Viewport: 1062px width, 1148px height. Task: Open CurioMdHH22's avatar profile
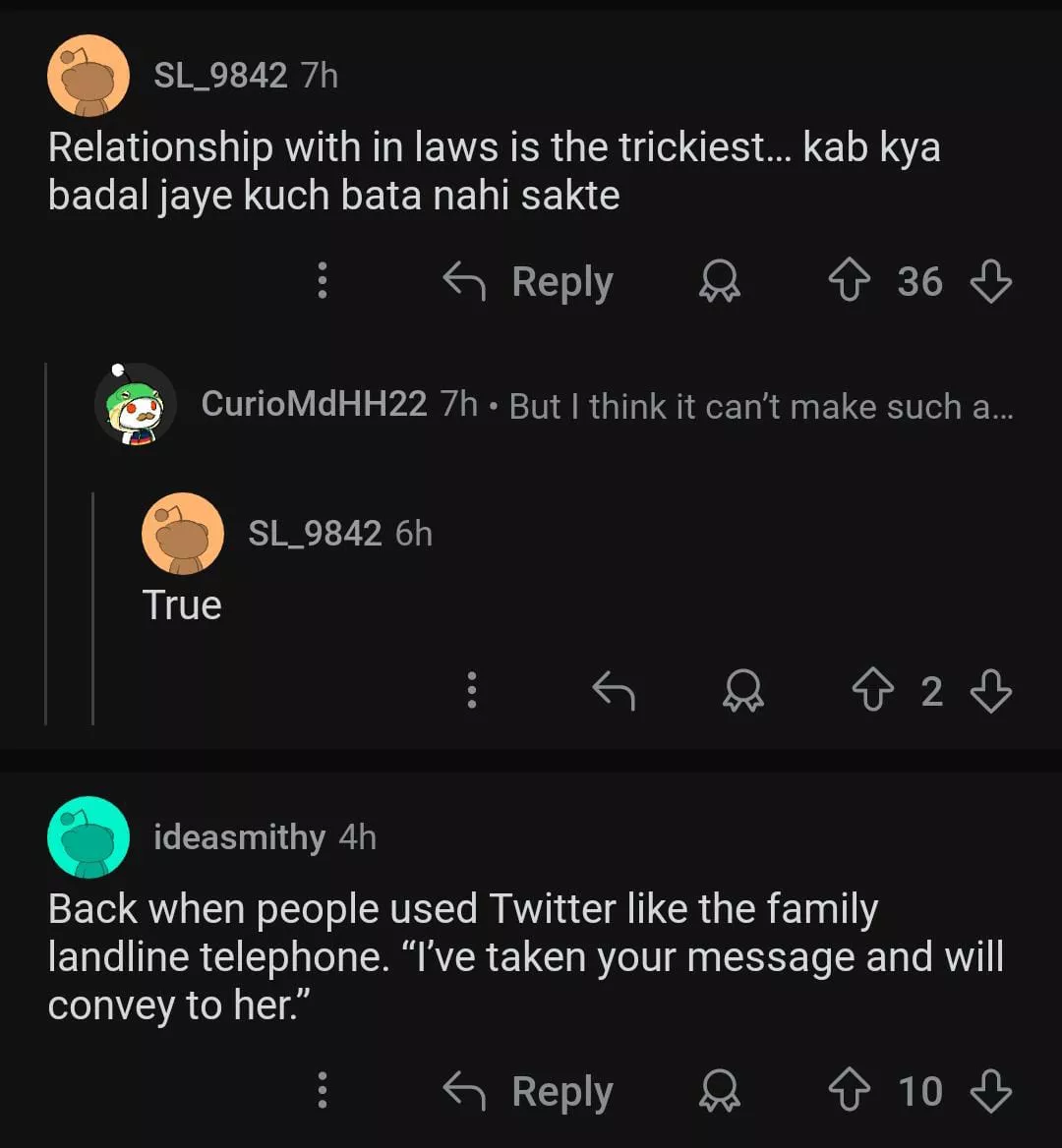point(135,404)
